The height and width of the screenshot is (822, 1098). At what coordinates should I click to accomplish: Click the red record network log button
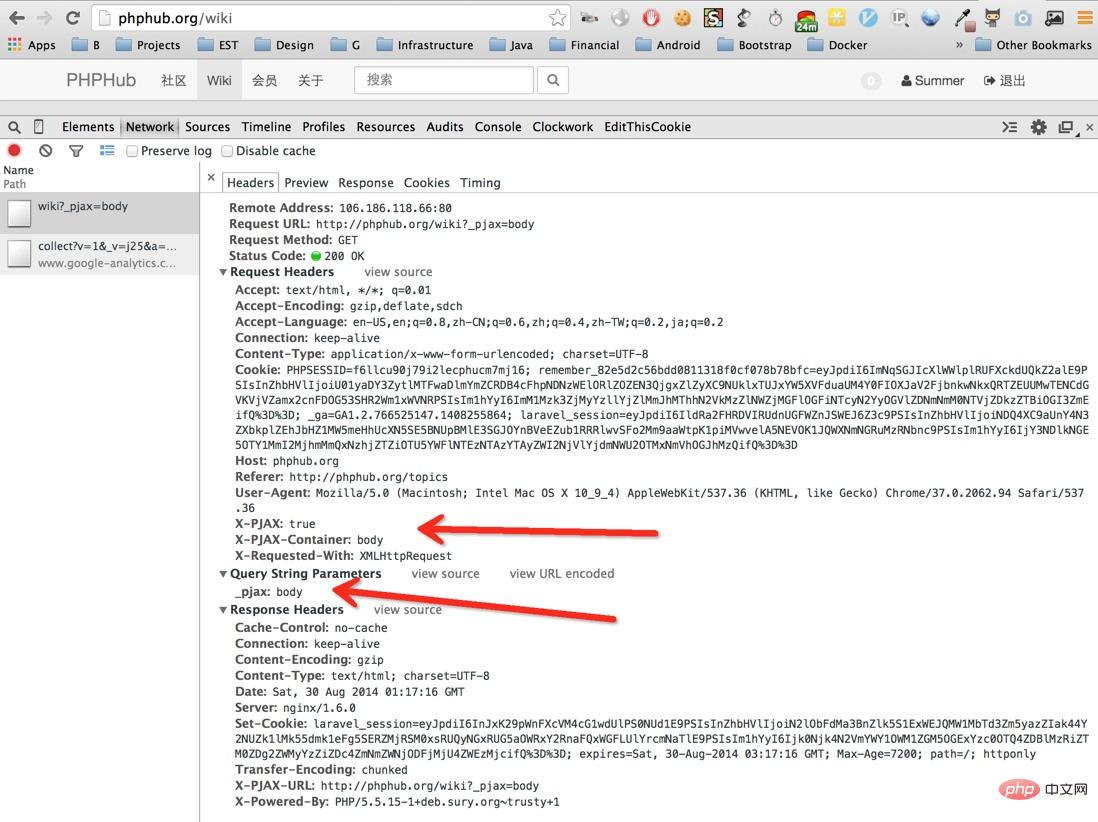click(x=14, y=151)
